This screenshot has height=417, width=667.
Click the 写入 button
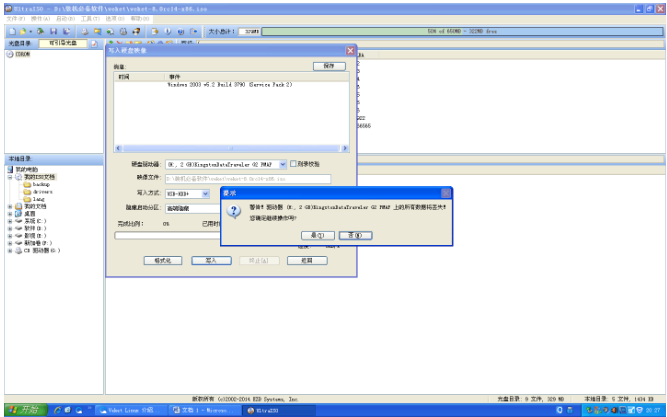tap(211, 260)
